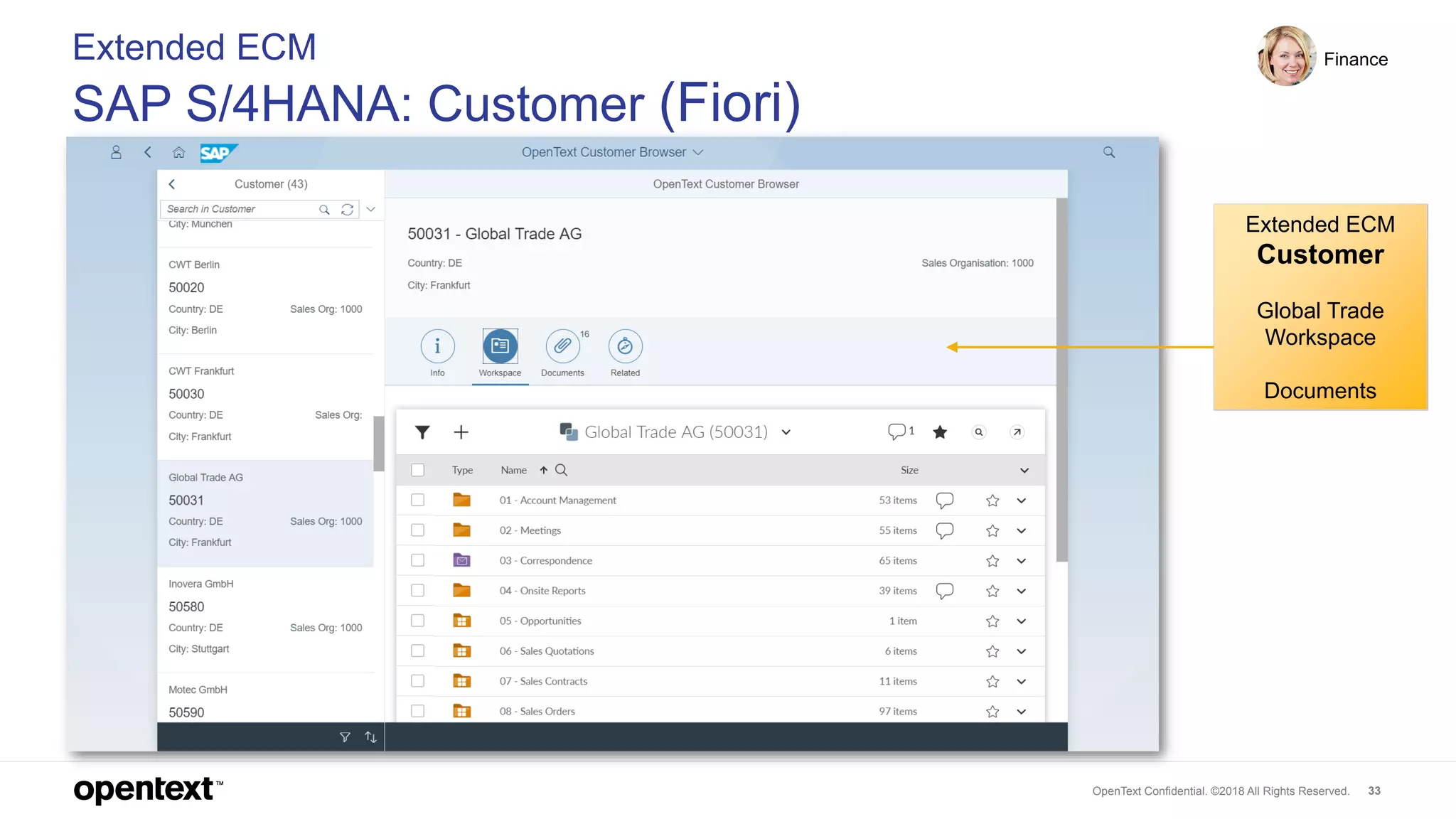Viewport: 1456px width, 819px height.
Task: Sort by the Size column header
Action: pos(909,471)
